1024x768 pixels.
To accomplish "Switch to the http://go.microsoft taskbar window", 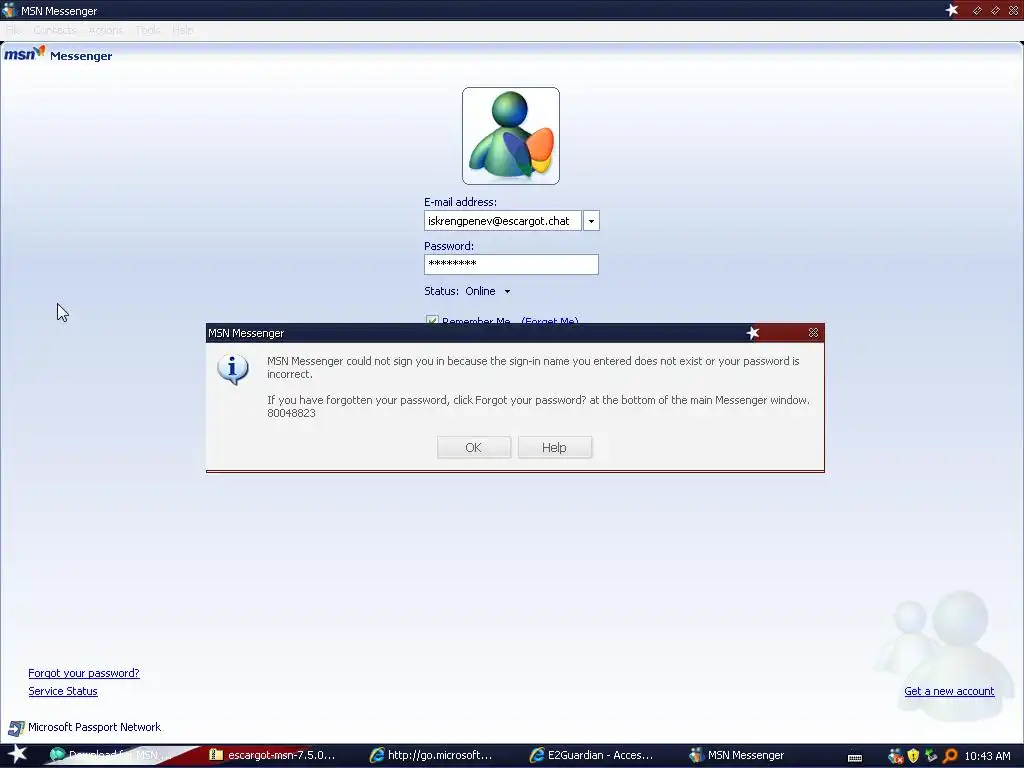I will pos(431,755).
